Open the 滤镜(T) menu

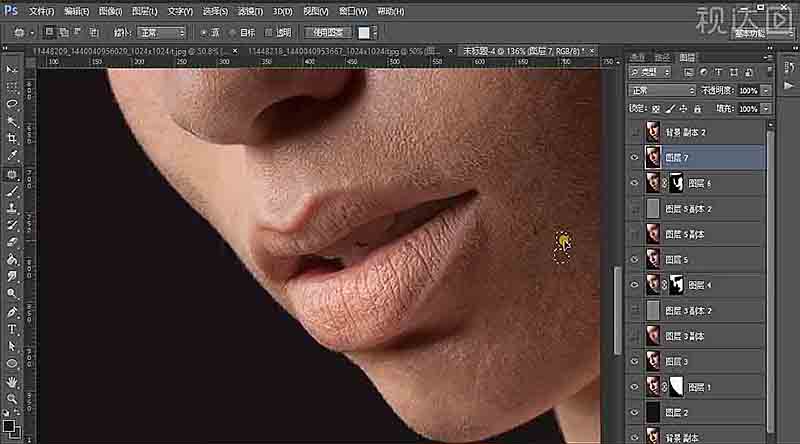(x=251, y=11)
